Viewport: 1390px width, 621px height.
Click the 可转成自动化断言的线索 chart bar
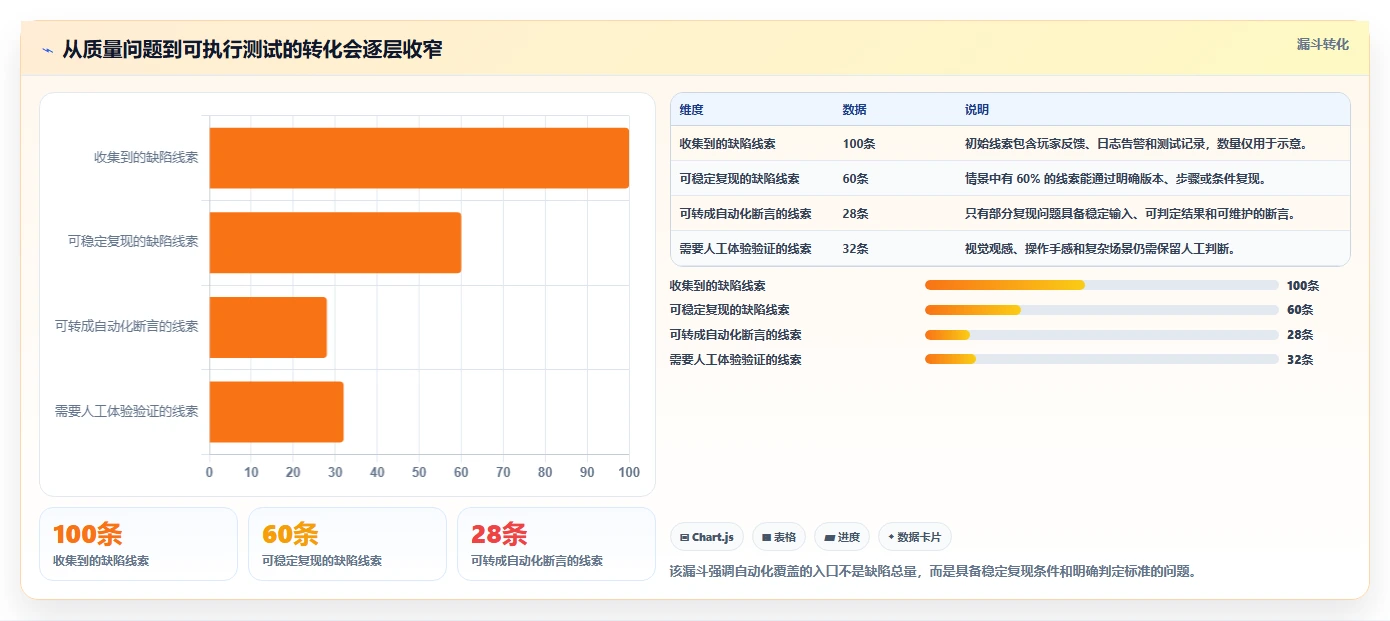tap(268, 327)
